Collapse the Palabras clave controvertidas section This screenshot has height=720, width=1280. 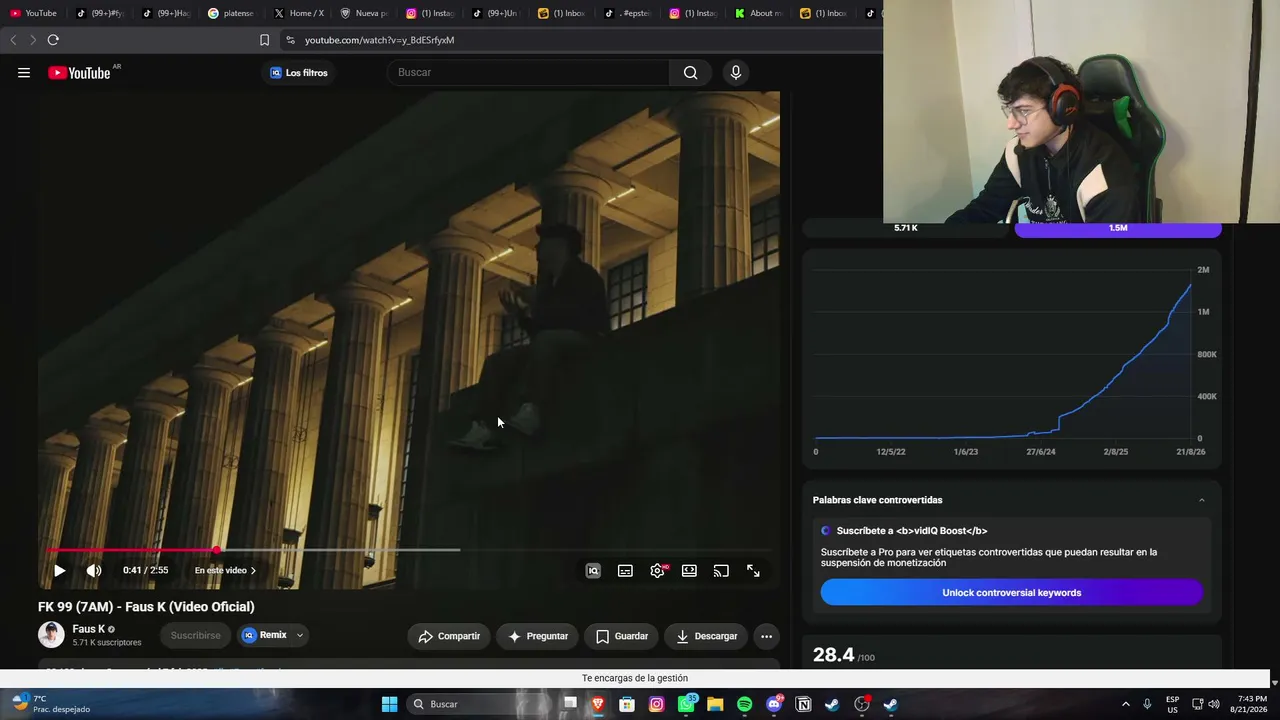coord(1201,500)
